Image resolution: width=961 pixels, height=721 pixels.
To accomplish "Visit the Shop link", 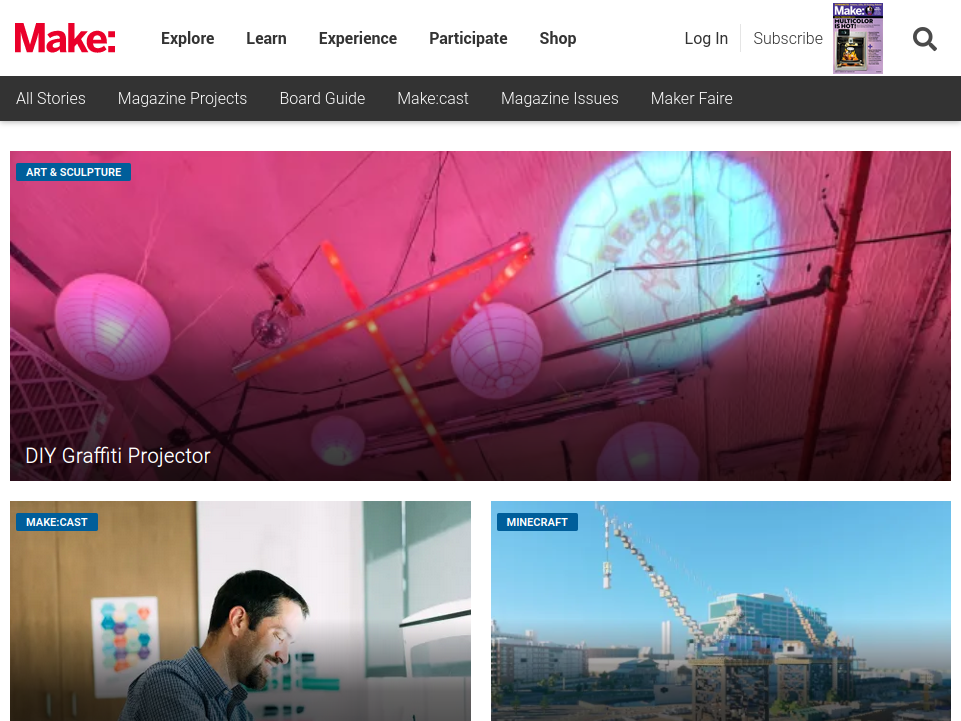I will [558, 38].
